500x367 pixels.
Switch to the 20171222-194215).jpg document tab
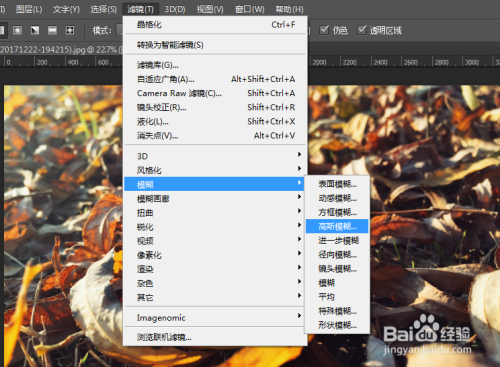[x=61, y=50]
